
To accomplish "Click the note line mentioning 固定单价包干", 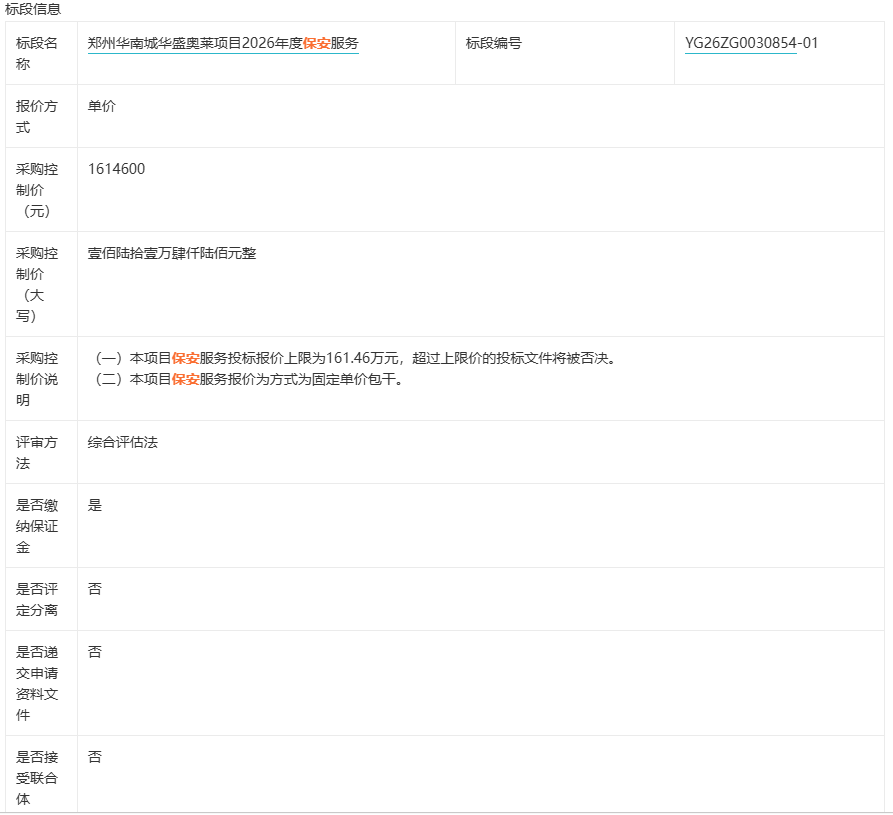I will click(248, 379).
